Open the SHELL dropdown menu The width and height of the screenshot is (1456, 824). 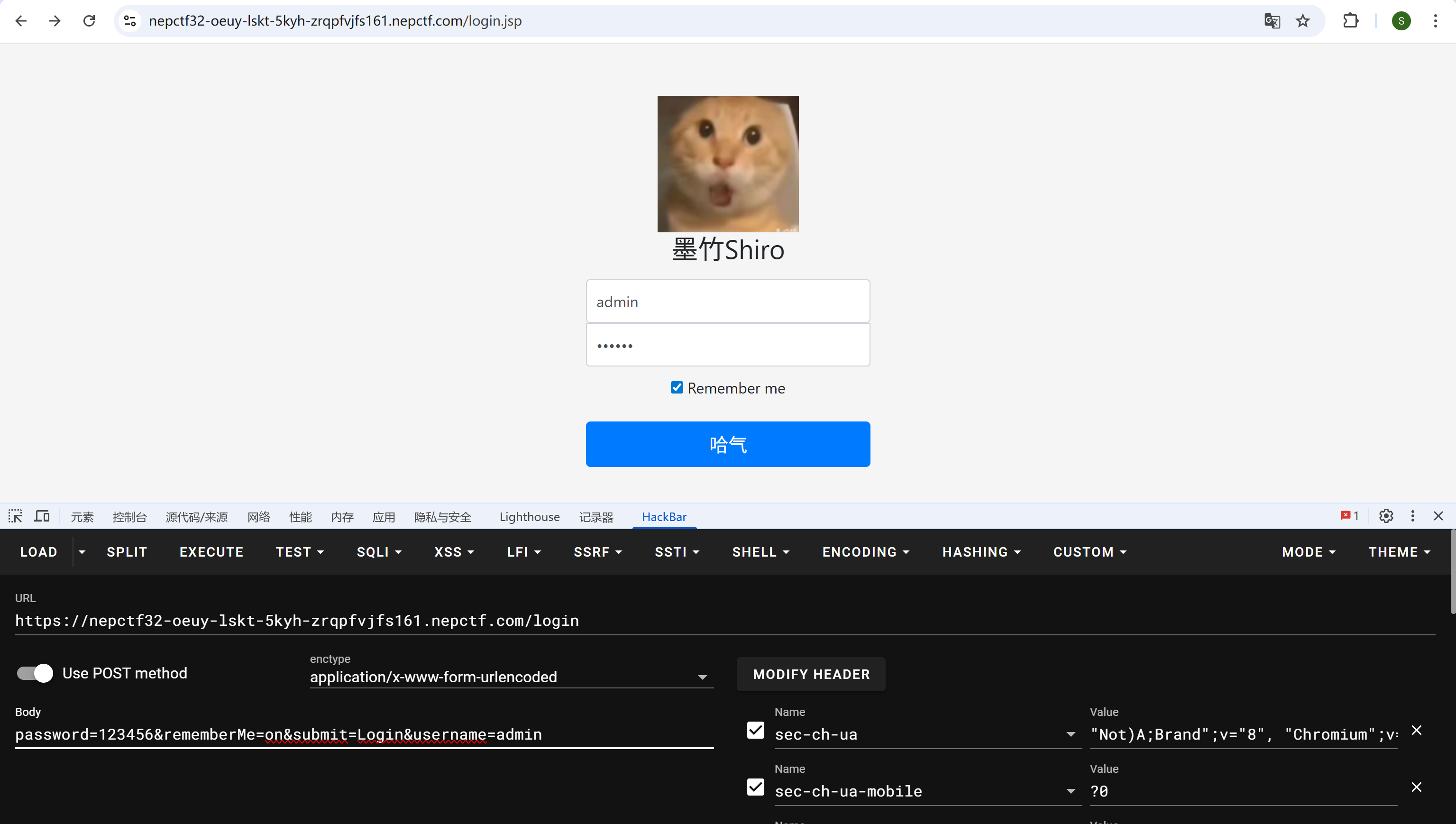[x=760, y=552]
